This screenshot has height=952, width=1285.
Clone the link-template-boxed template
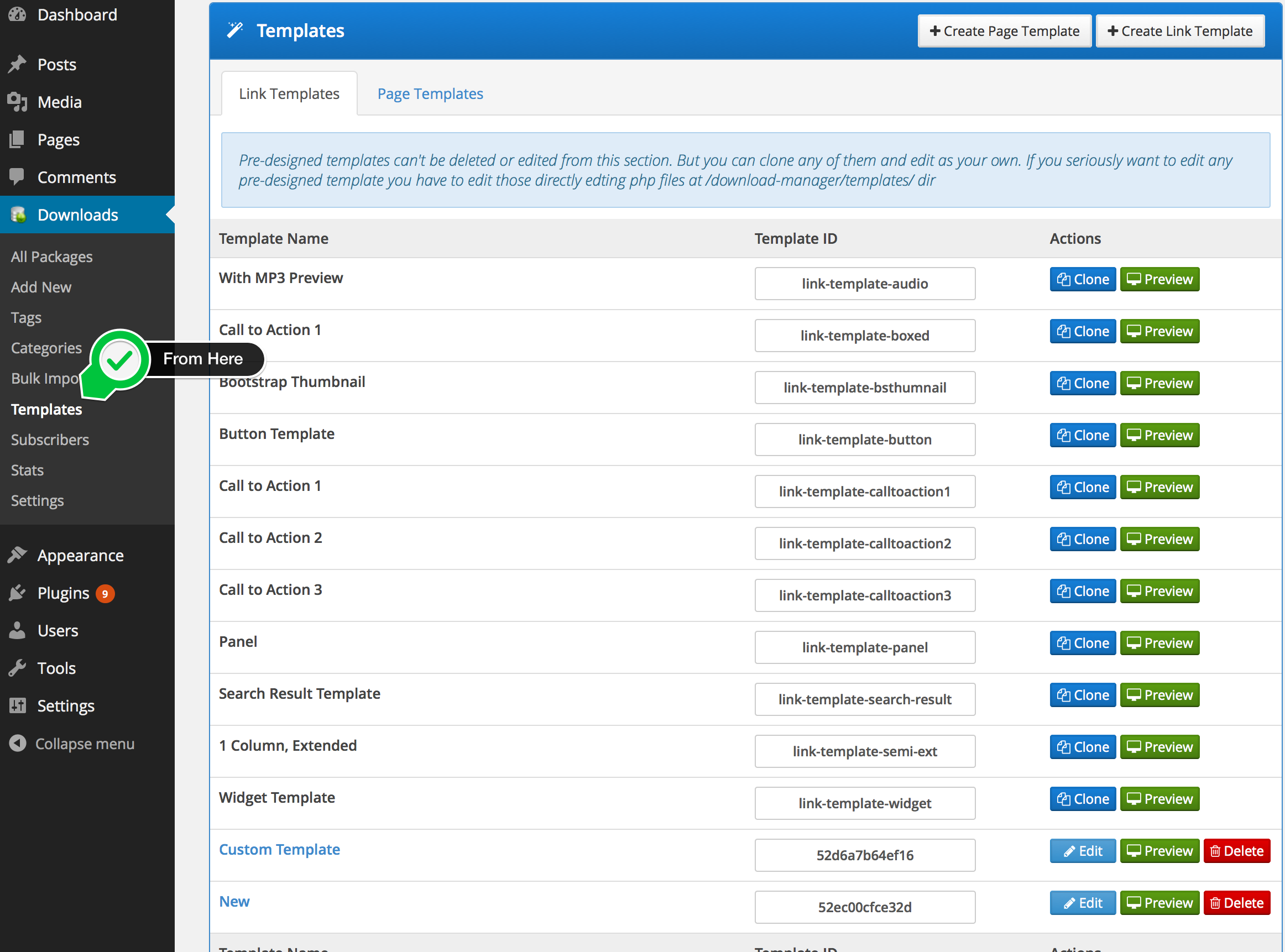click(1083, 331)
